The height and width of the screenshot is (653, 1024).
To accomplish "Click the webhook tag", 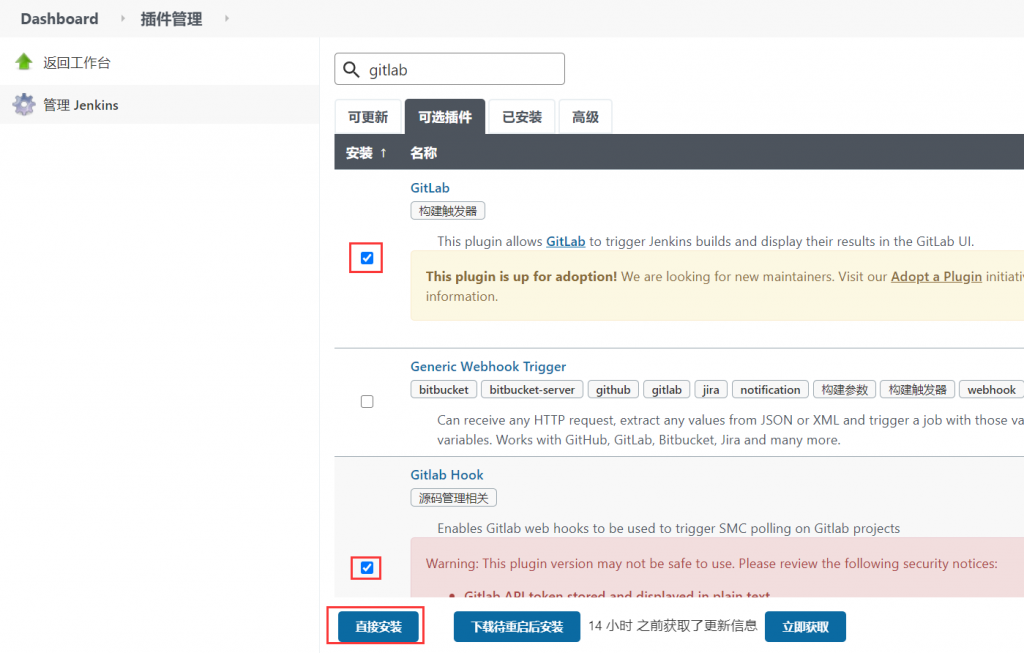I will pos(991,390).
